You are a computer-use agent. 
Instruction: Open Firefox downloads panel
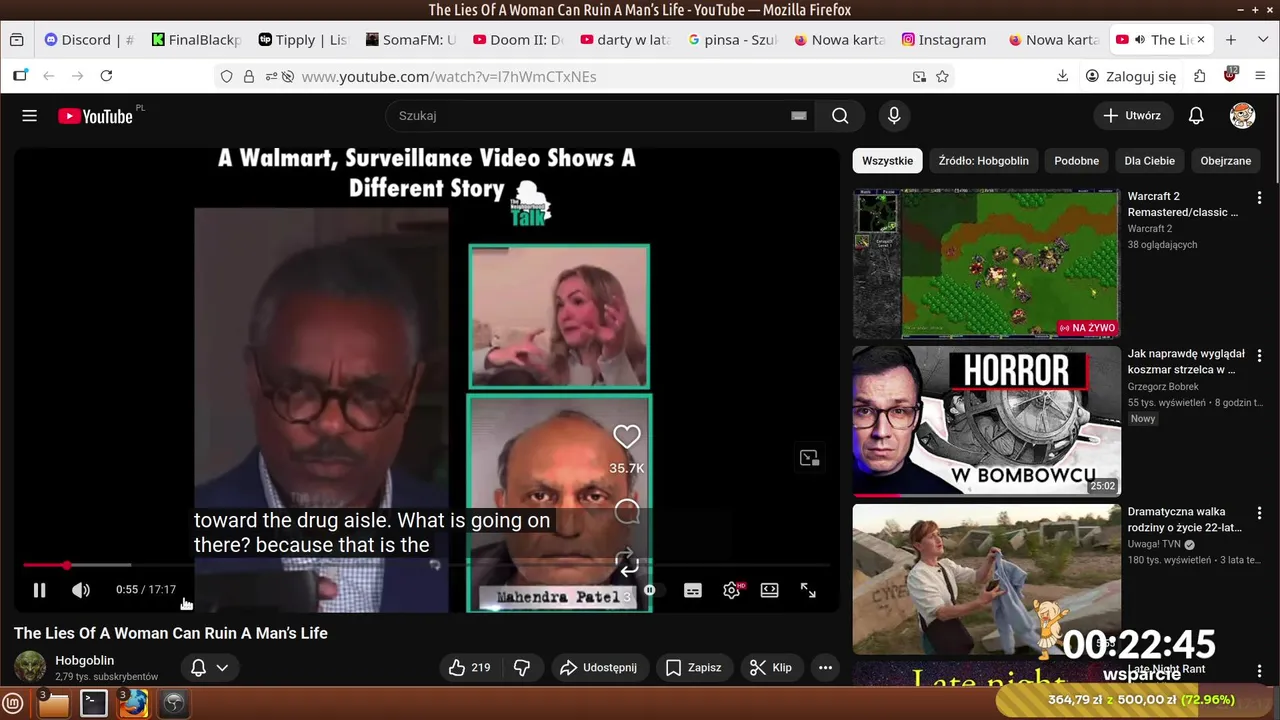(1063, 76)
